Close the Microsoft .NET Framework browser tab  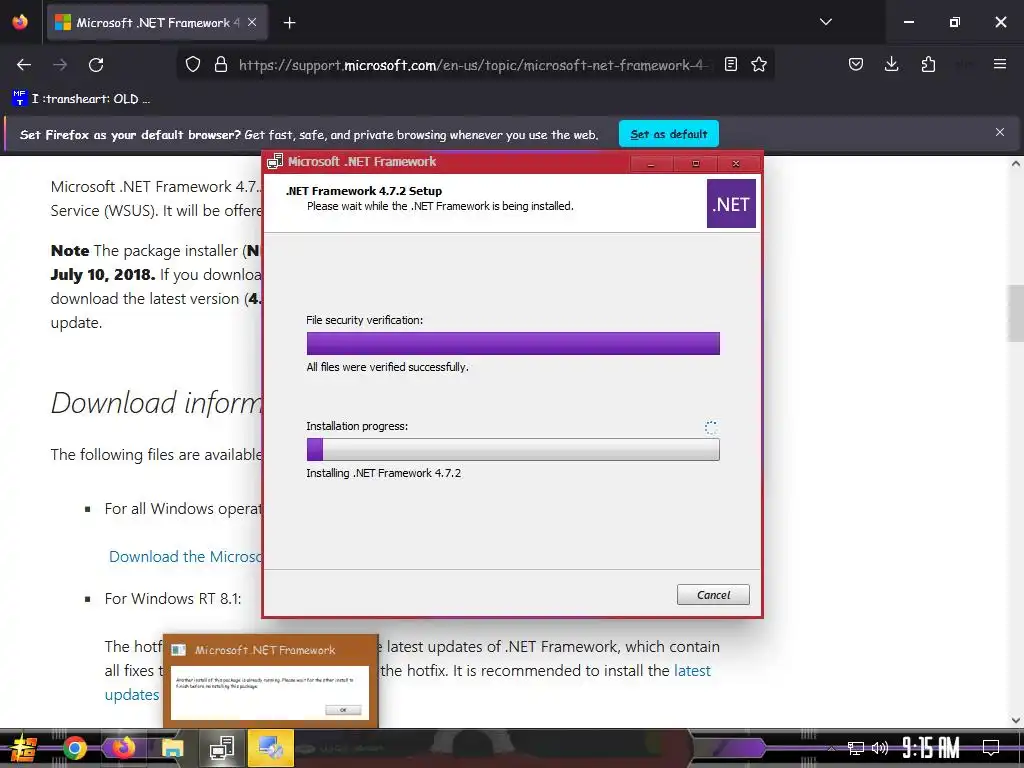coord(252,23)
